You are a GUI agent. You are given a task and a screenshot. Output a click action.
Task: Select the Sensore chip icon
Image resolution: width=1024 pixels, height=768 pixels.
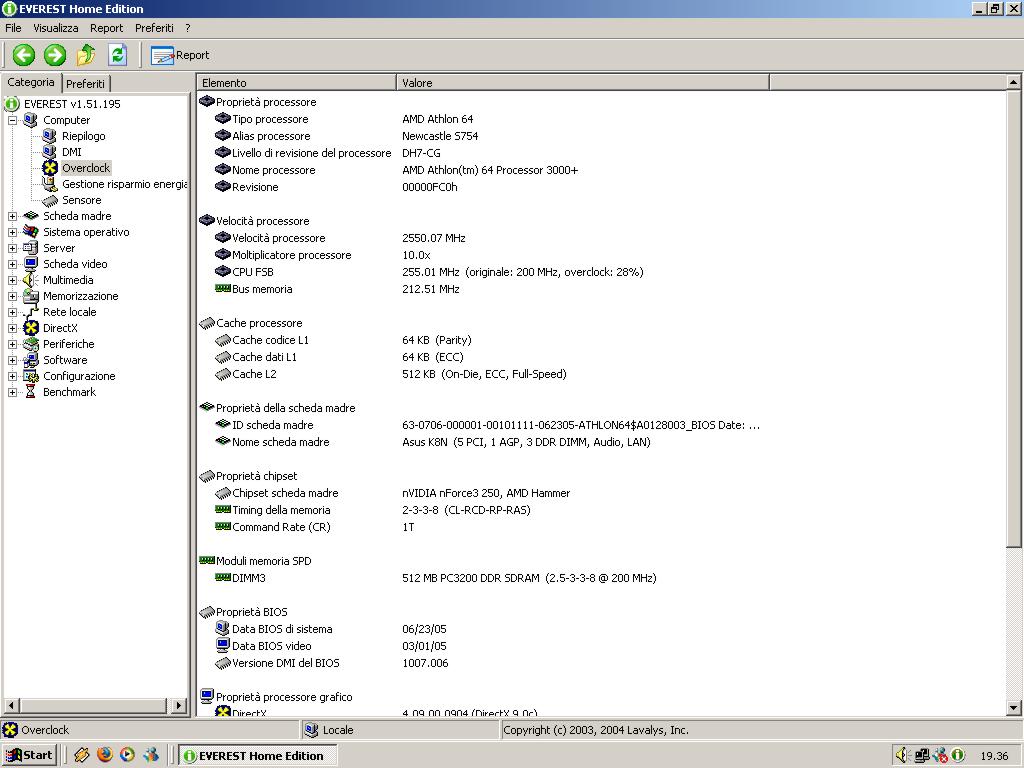pyautogui.click(x=50, y=200)
